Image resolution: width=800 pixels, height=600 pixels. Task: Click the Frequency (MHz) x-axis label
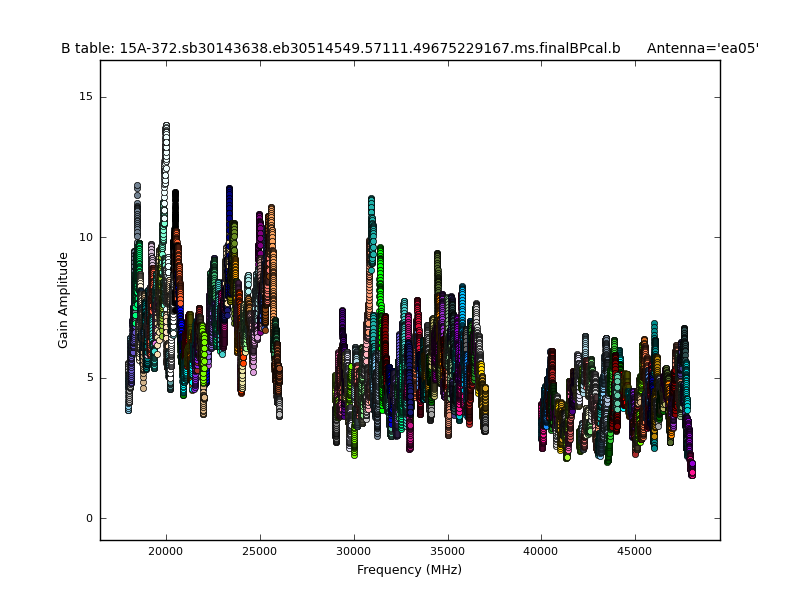(409, 570)
